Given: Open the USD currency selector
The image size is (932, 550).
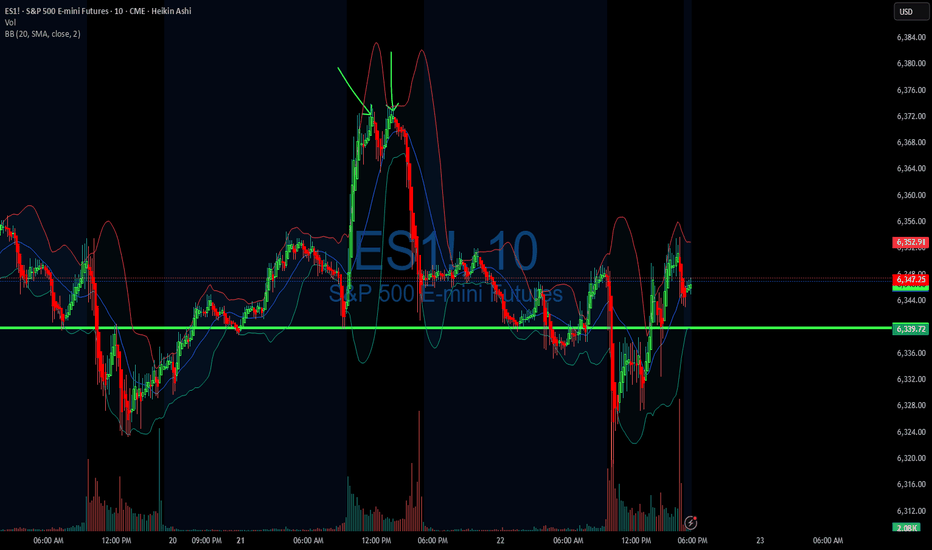Looking at the screenshot, I should [x=911, y=11].
